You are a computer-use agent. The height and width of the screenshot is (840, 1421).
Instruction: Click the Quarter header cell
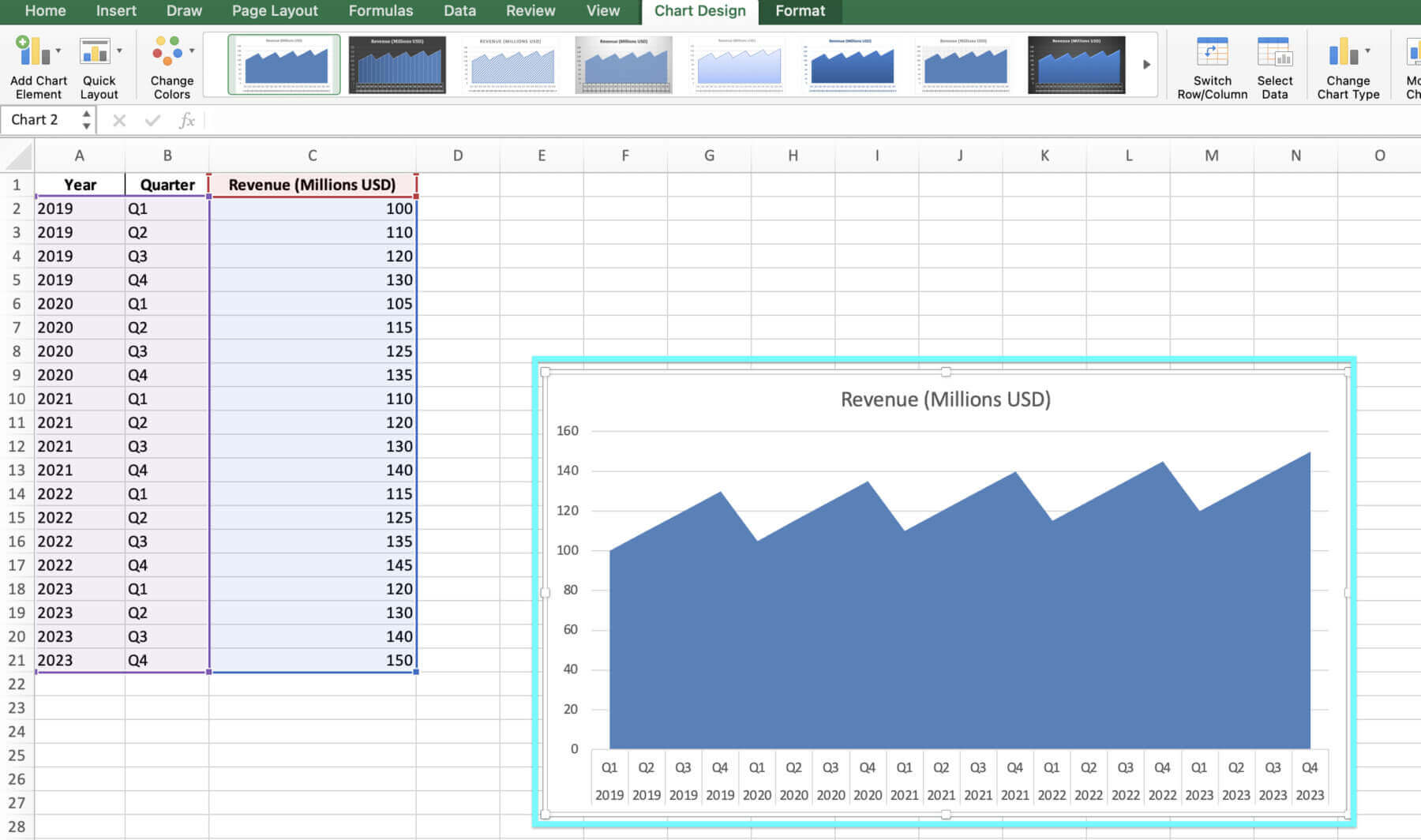tap(167, 185)
